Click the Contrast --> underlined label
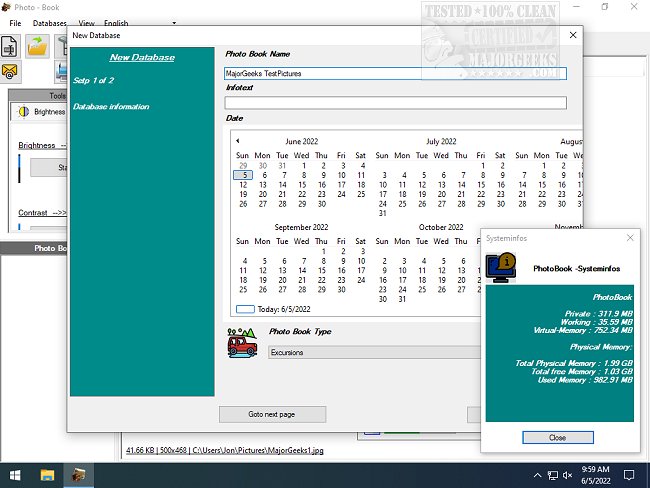This screenshot has width=650, height=488. tap(42, 213)
